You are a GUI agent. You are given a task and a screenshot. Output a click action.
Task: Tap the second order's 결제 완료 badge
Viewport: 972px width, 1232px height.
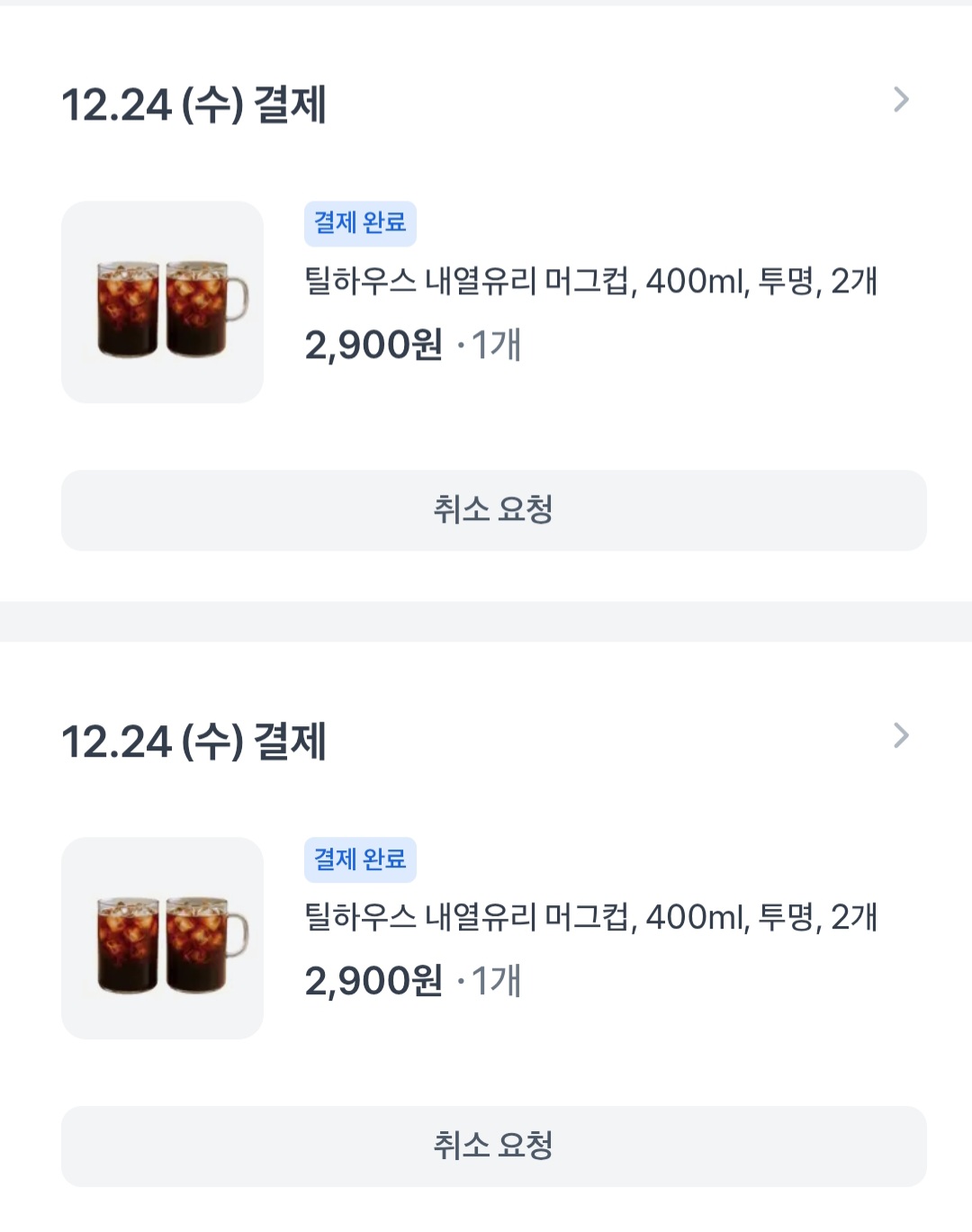[x=360, y=859]
